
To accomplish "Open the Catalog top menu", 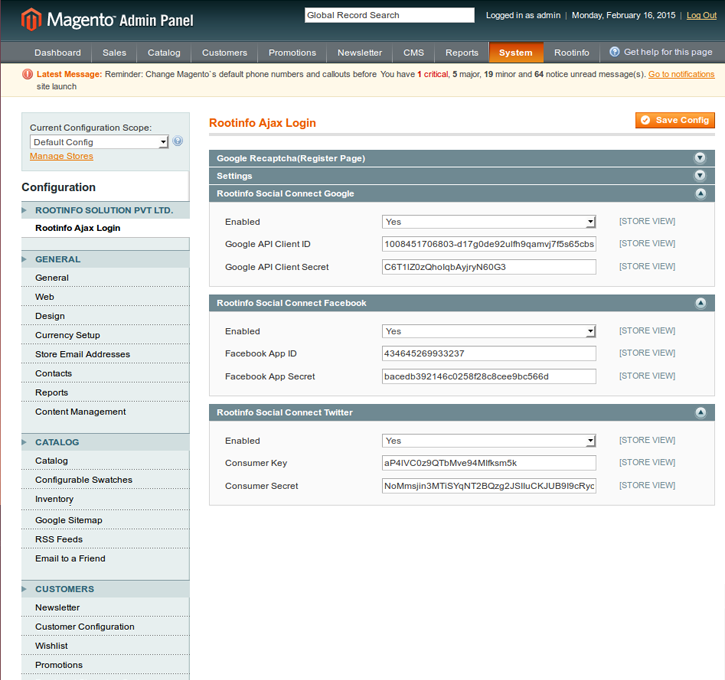I will click(x=164, y=53).
